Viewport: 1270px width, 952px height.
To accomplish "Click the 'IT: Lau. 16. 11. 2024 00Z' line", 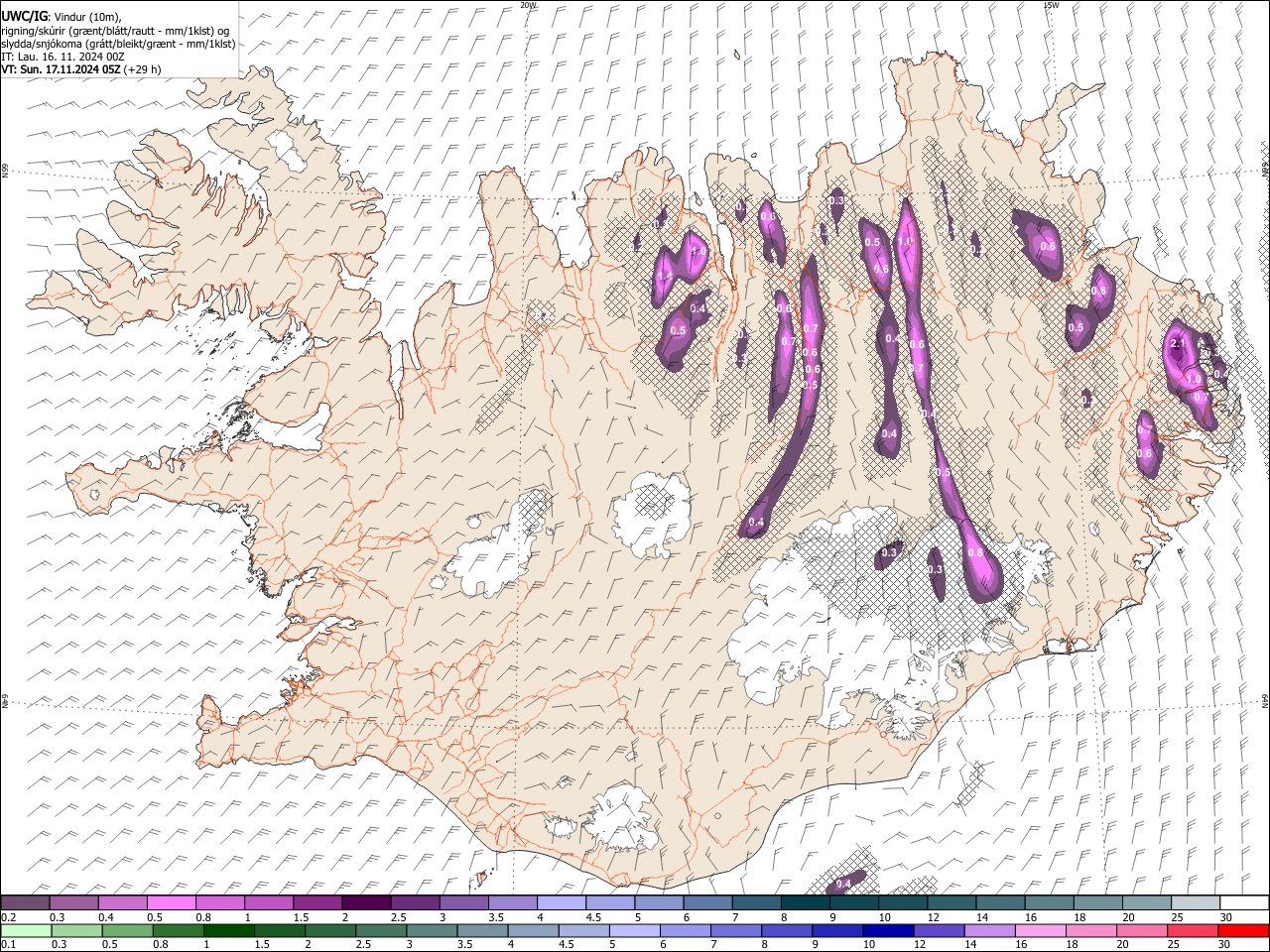I will [63, 57].
